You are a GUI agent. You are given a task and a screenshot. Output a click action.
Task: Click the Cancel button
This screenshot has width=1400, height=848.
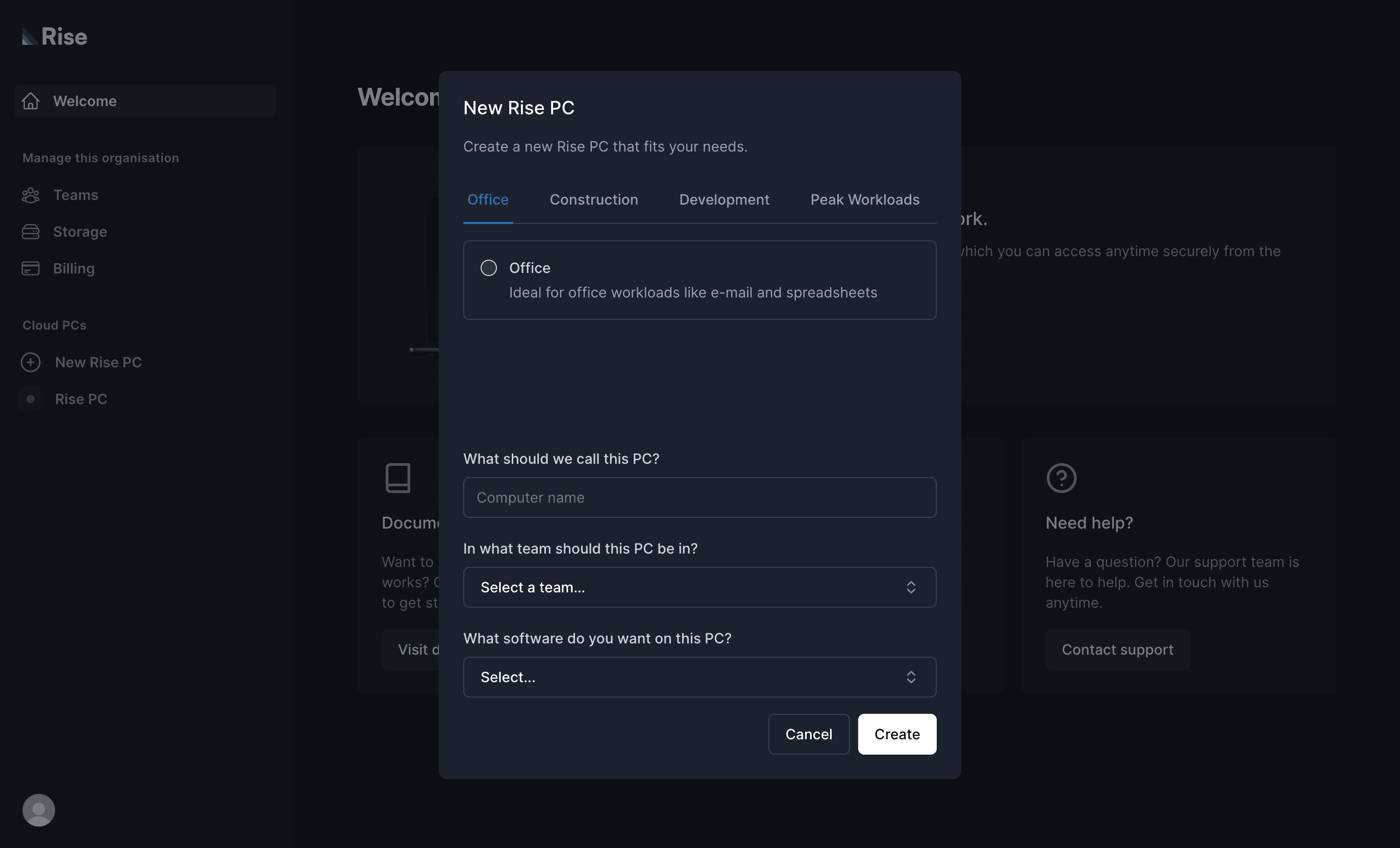pyautogui.click(x=809, y=734)
